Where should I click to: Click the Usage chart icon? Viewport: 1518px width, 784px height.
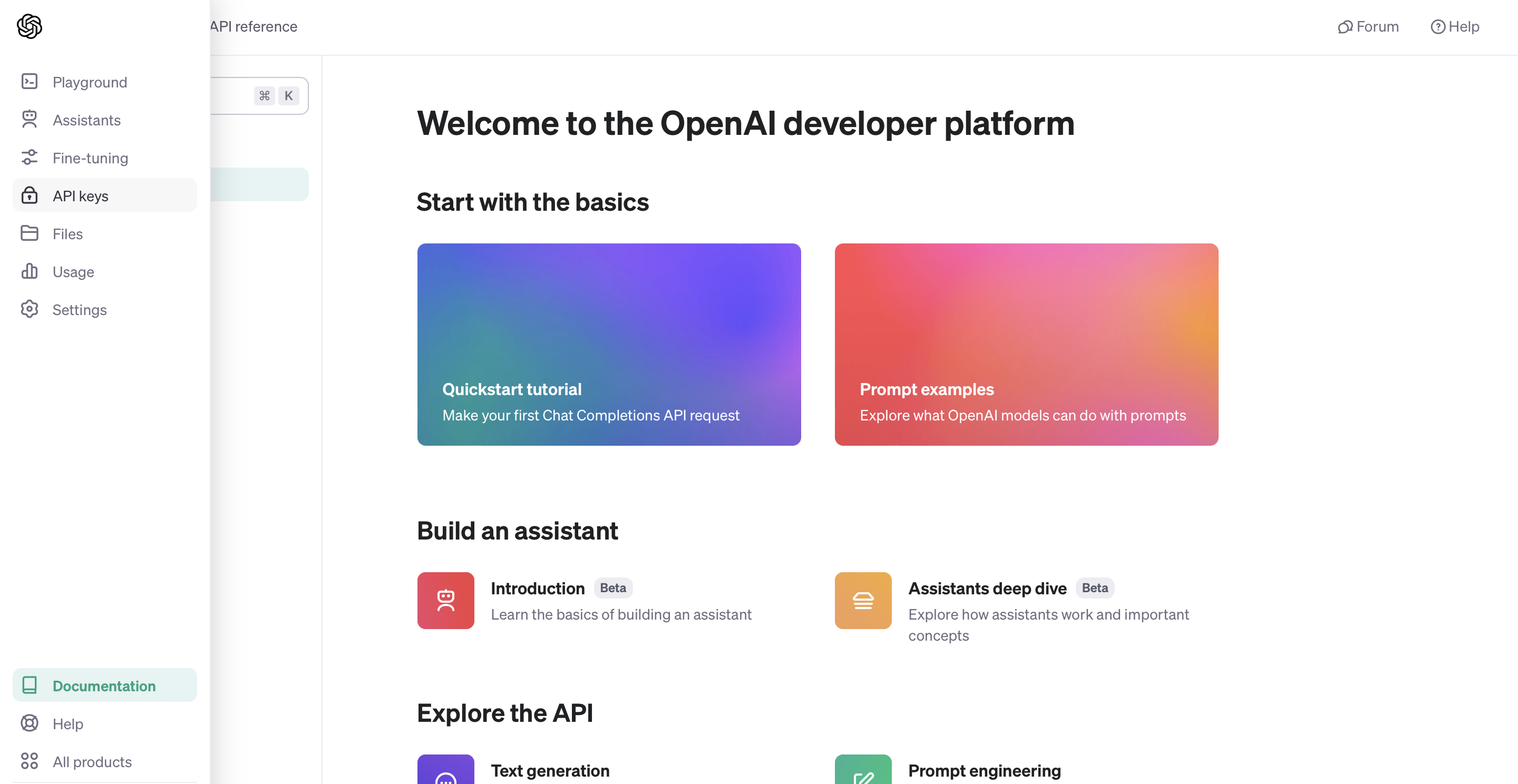30,271
